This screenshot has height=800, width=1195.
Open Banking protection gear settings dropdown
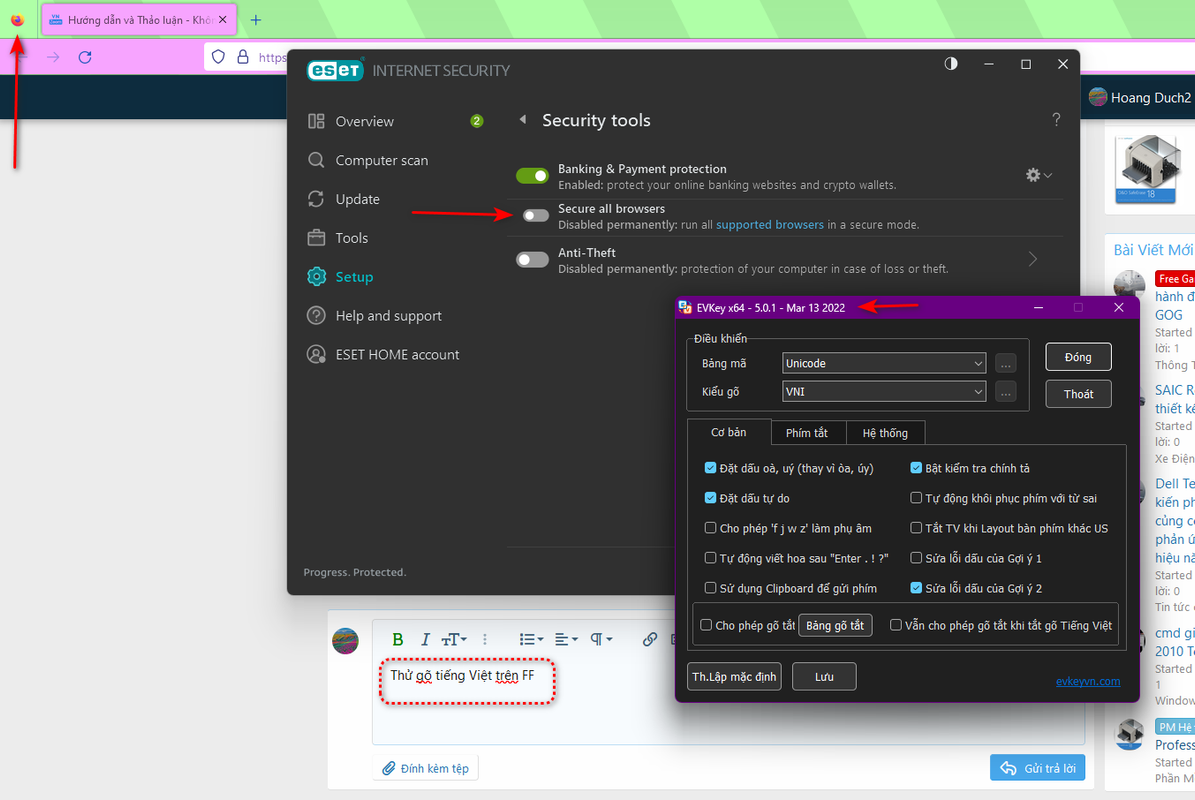pos(1039,175)
